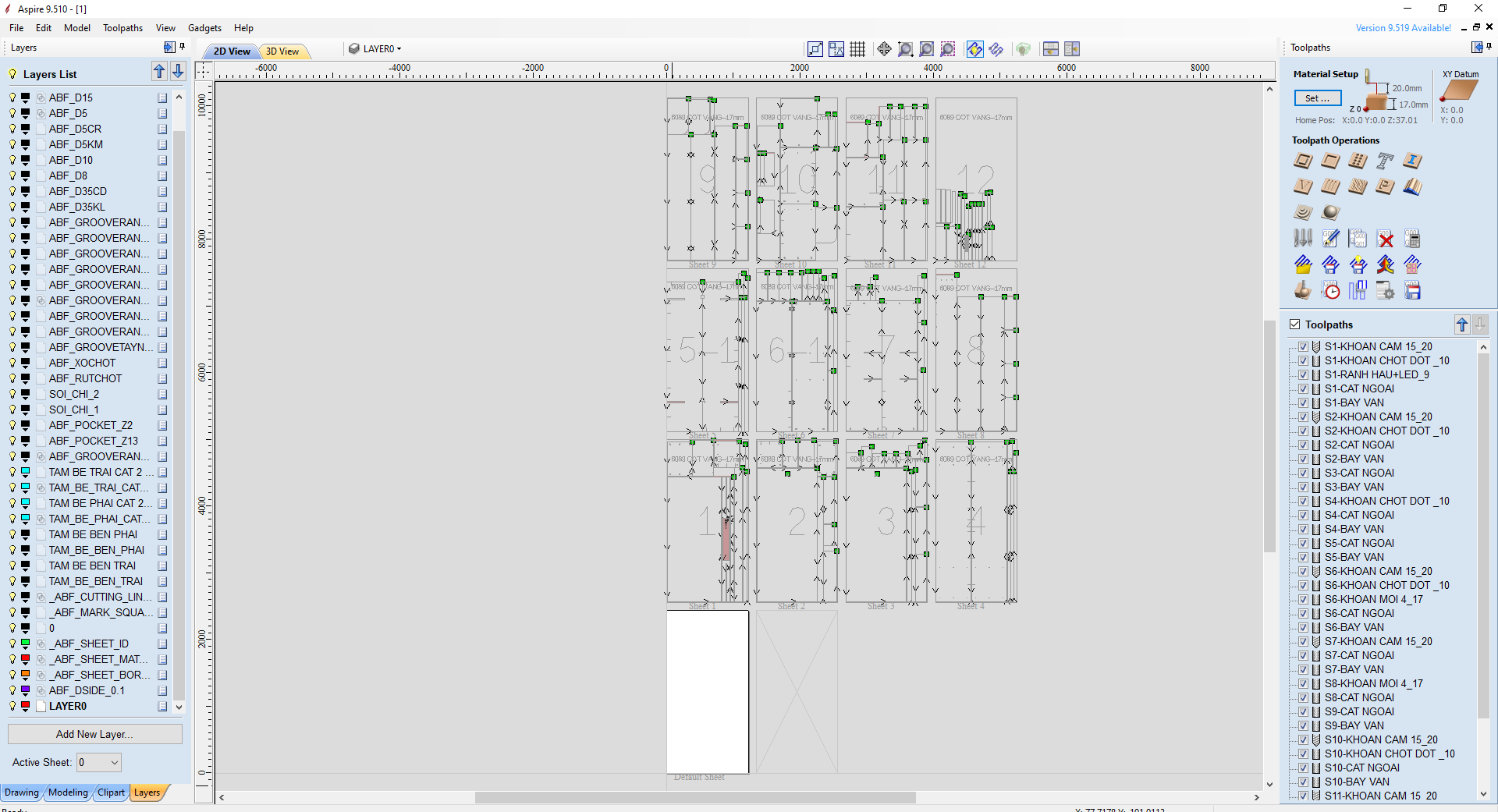Delete toolpath using red X icon

coord(1385,239)
